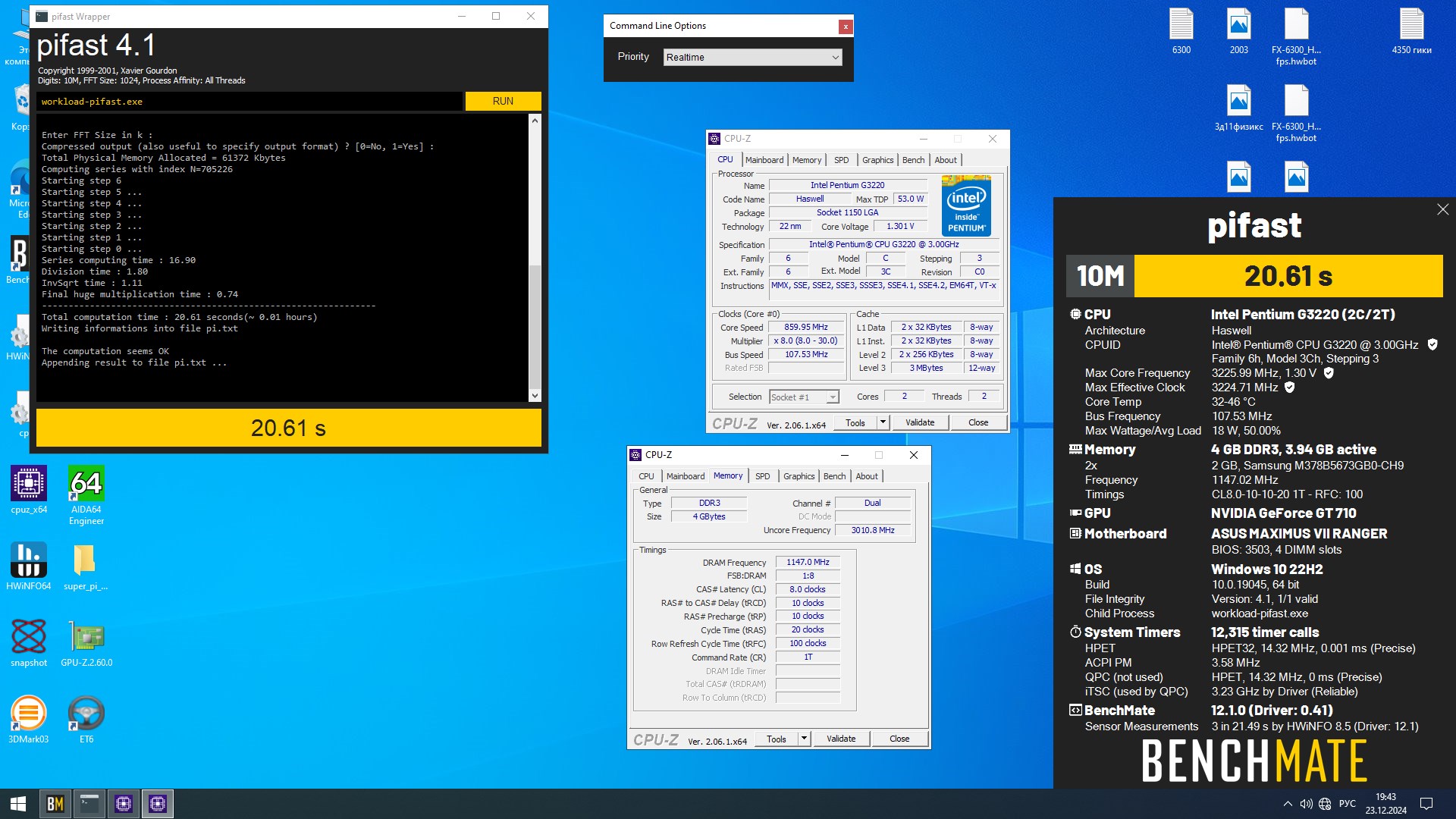Screen dimensions: 1456x819
Task: Click the Core Speed 859.95 MHz value
Action: pyautogui.click(x=806, y=327)
